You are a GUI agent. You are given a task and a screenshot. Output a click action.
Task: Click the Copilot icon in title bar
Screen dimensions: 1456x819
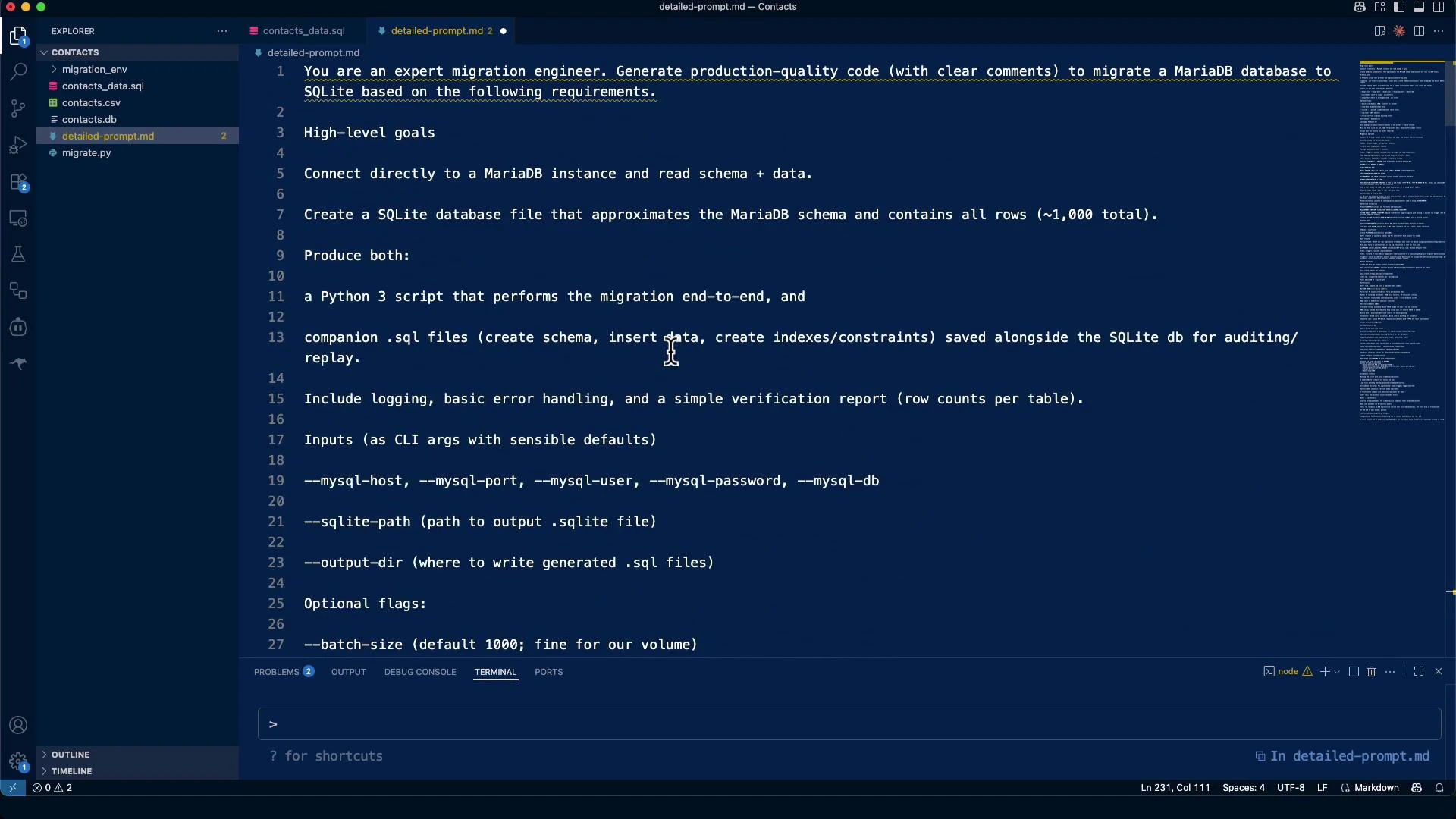1360,7
